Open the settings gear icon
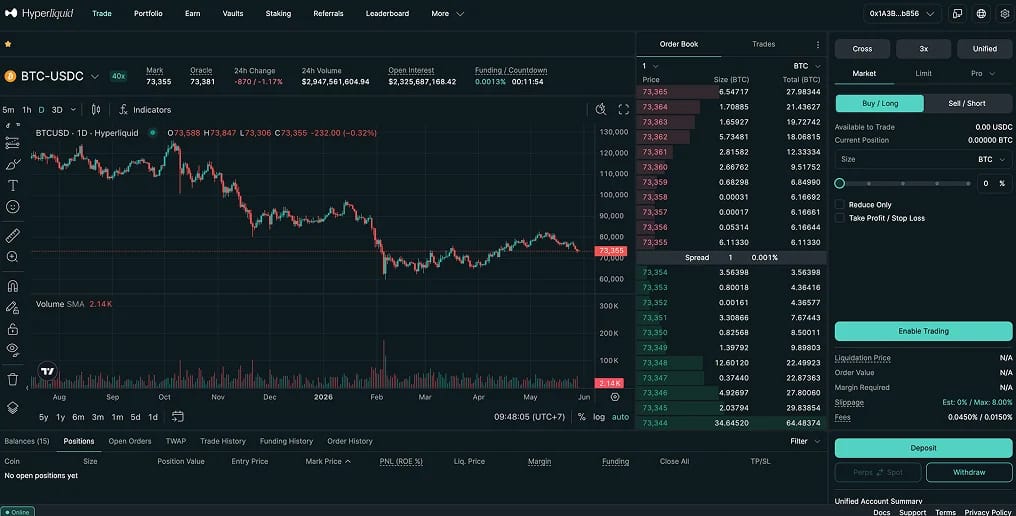The image size is (1016, 516). [x=1004, y=14]
